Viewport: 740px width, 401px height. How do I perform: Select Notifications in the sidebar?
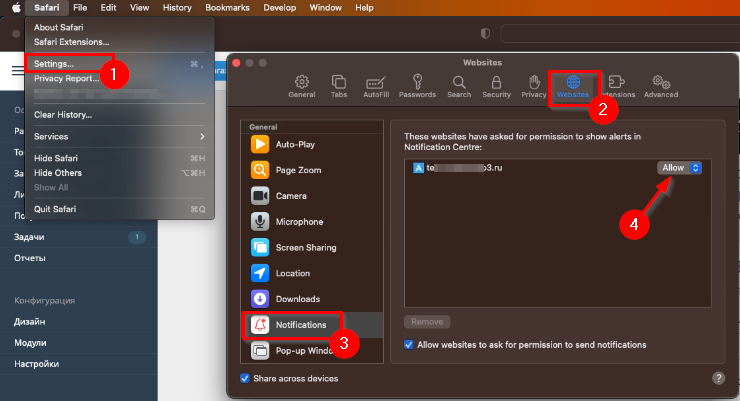[x=300, y=325]
